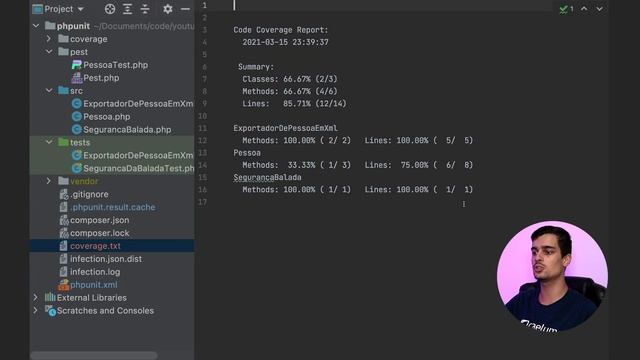The height and width of the screenshot is (360, 640).
Task: Click the inspection checkmark widget in editor
Action: click(566, 9)
